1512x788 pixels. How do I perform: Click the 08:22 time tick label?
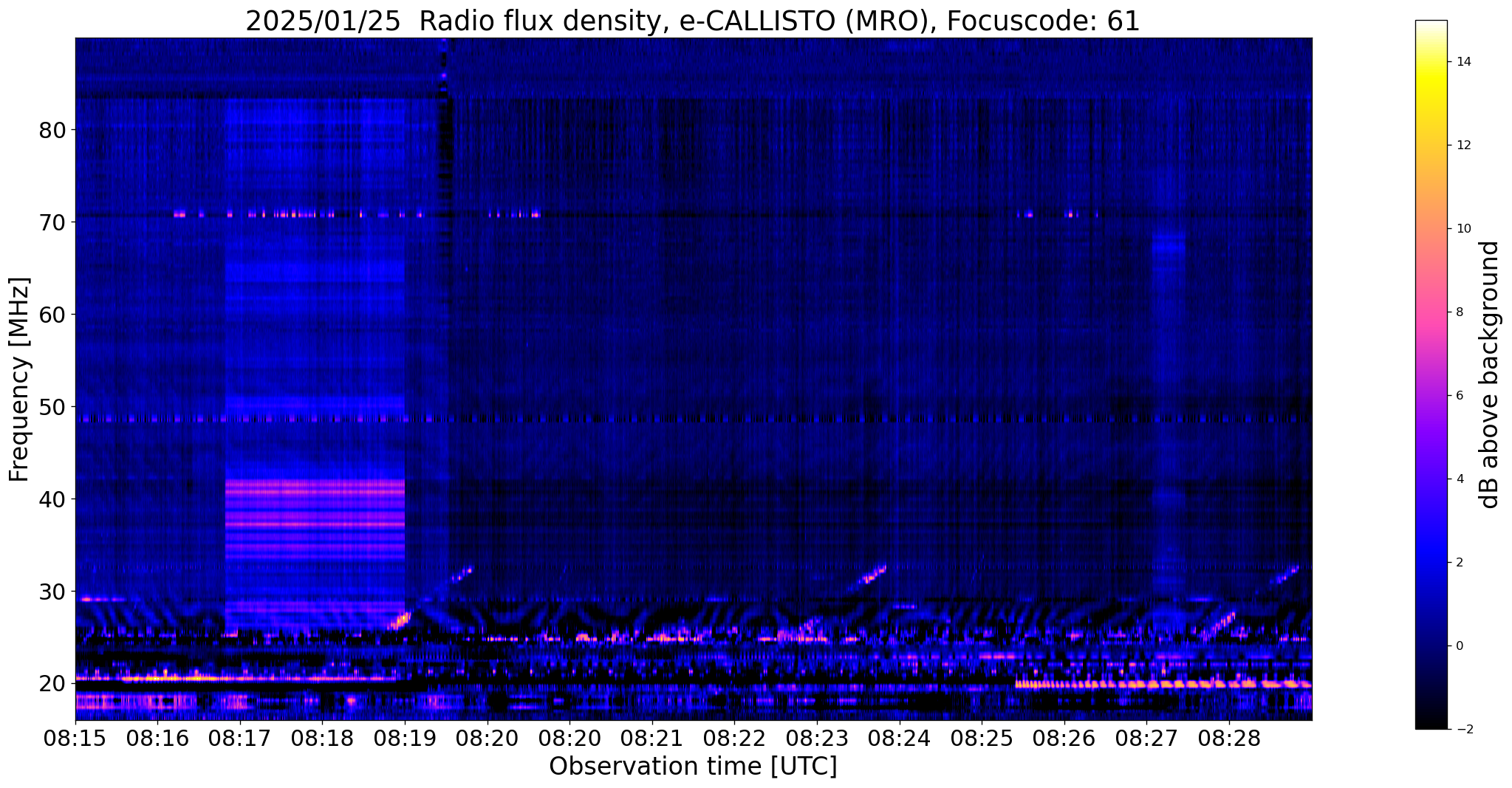coord(734,739)
